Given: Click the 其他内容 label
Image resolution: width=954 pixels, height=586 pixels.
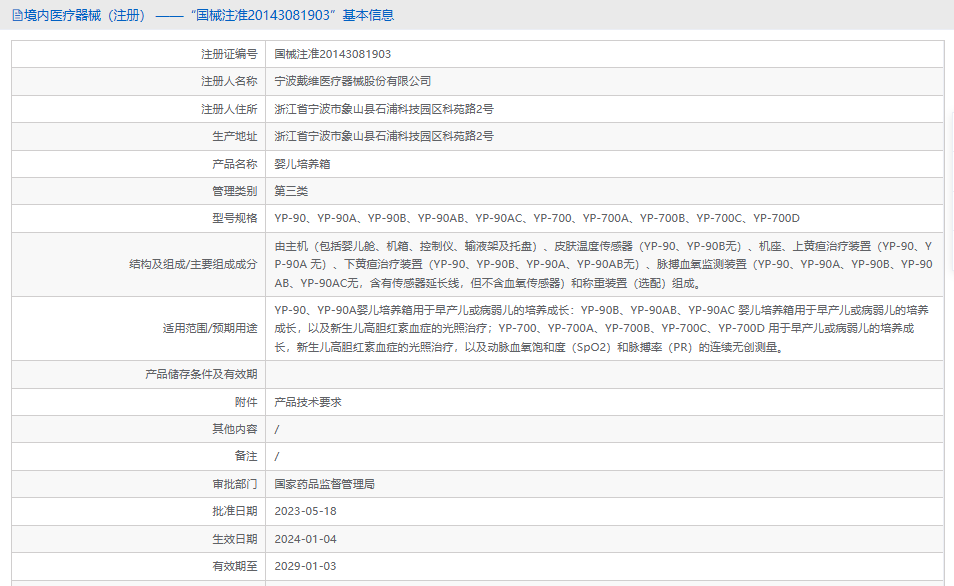Looking at the screenshot, I should [x=235, y=429].
